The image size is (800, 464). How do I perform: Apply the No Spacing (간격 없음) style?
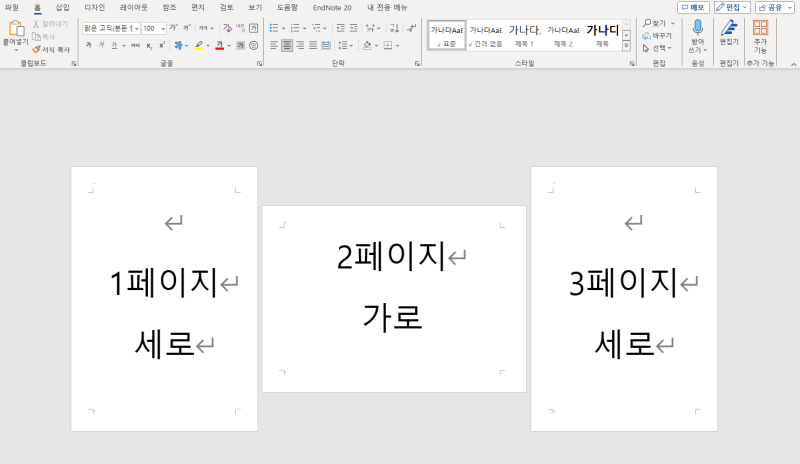pyautogui.click(x=486, y=35)
